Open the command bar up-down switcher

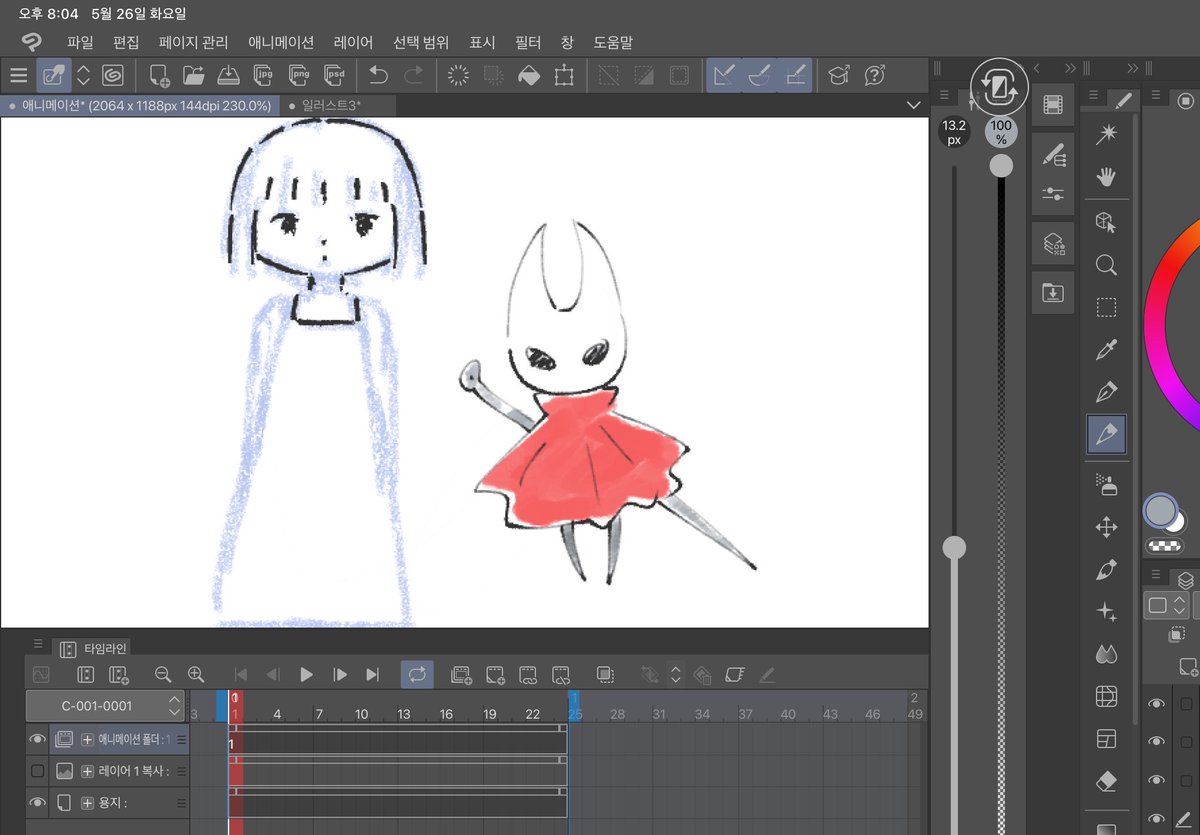click(x=83, y=75)
